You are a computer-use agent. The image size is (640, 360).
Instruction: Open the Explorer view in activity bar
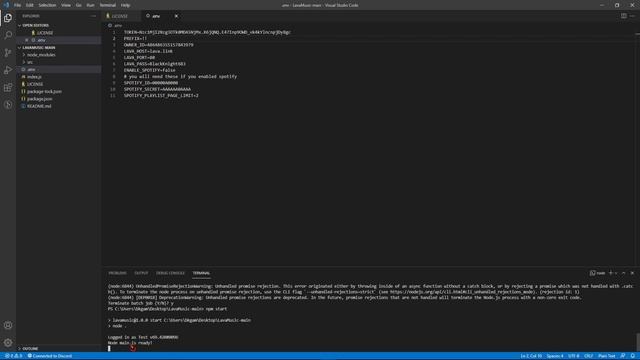click(8, 18)
